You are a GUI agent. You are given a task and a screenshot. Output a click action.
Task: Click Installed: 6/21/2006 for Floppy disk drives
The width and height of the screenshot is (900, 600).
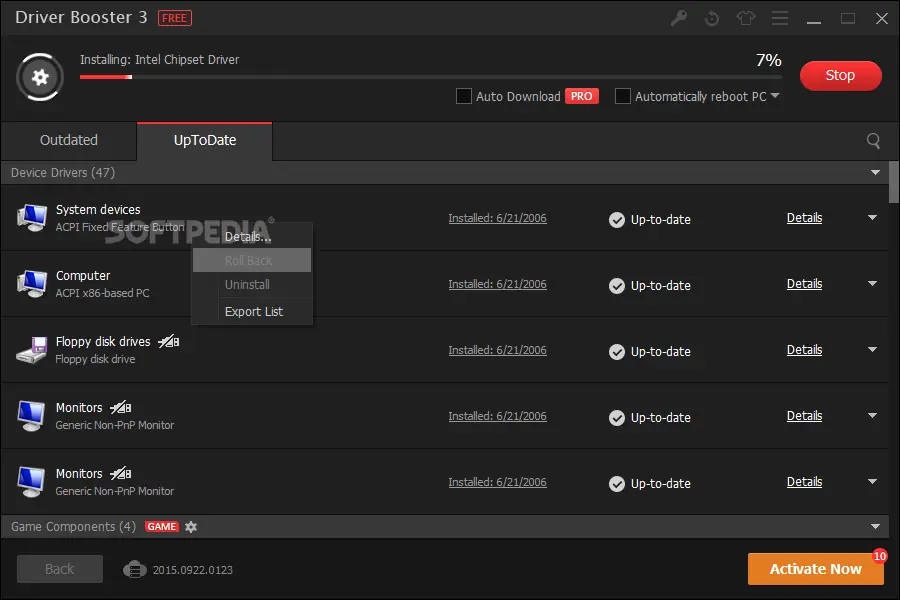point(497,350)
